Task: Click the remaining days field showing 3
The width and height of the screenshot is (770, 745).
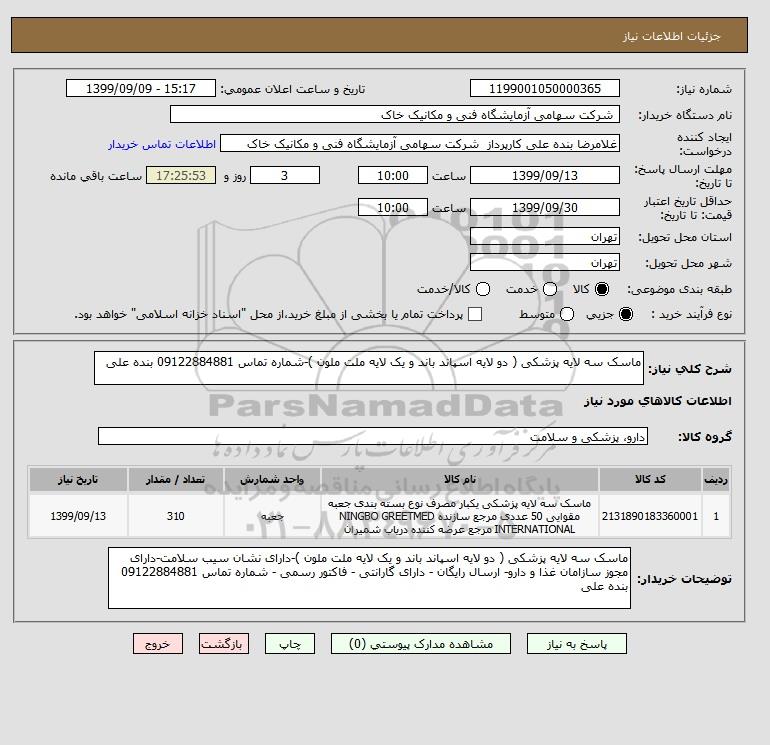Action: [x=285, y=175]
